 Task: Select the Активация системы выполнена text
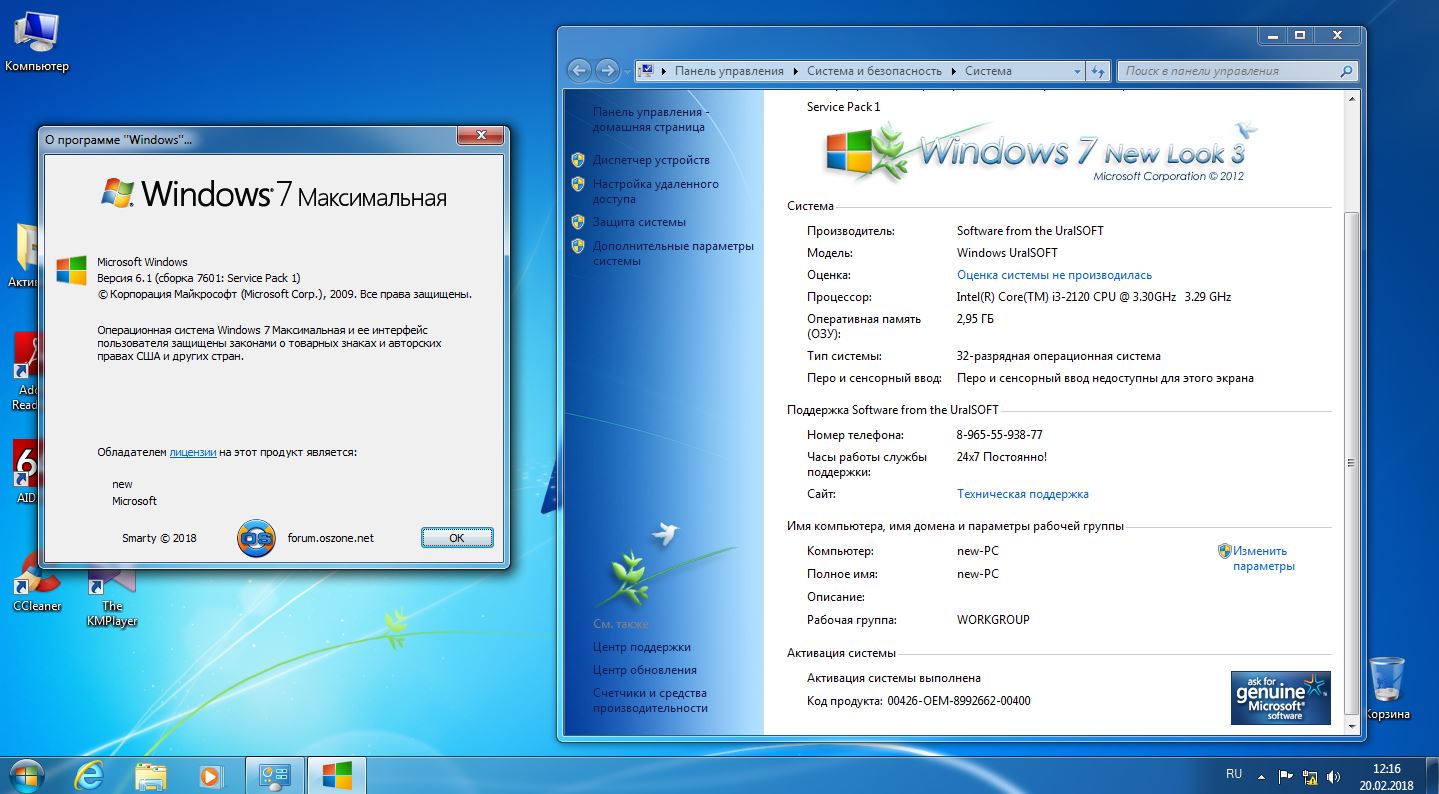coord(894,678)
